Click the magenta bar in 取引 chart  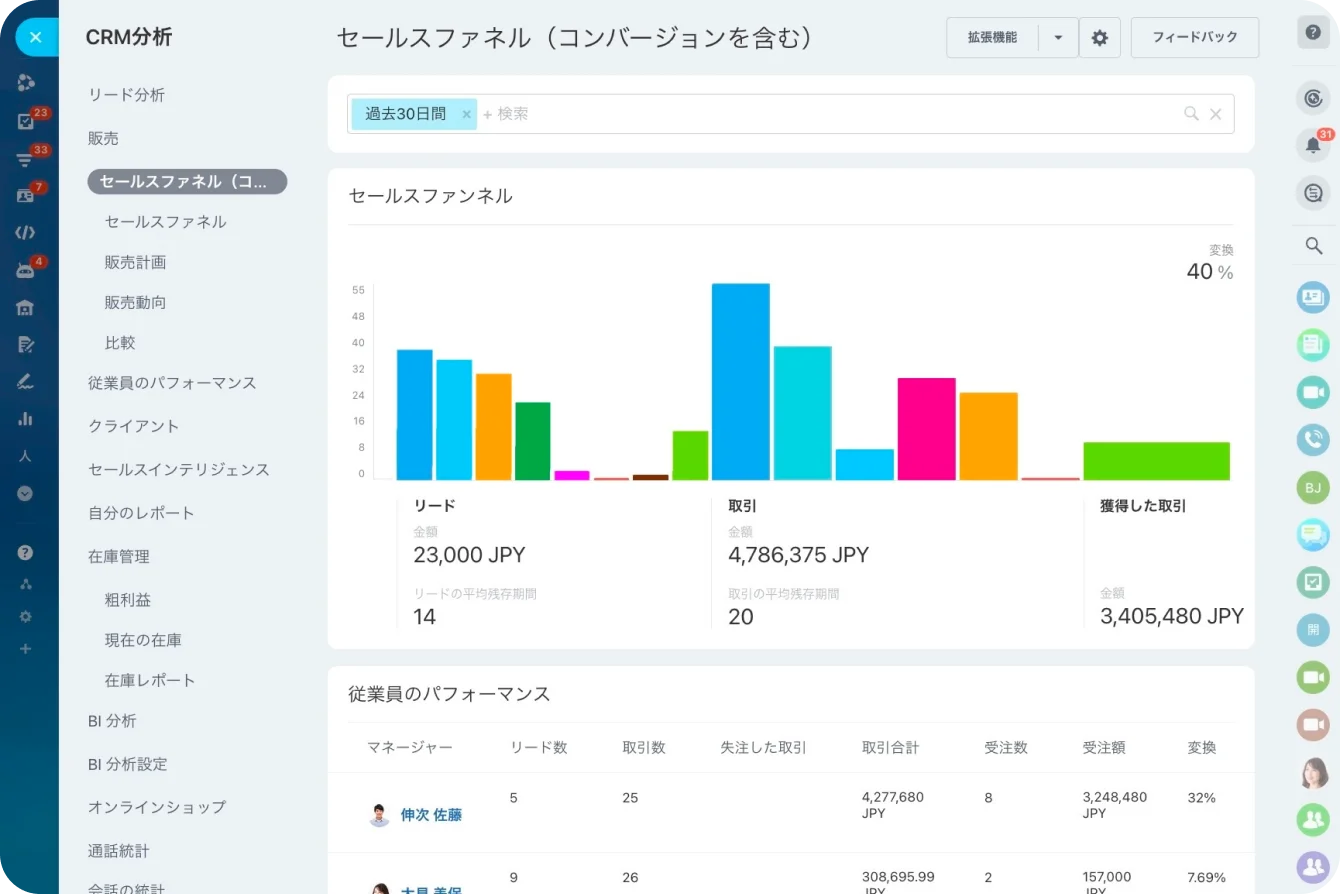926,429
